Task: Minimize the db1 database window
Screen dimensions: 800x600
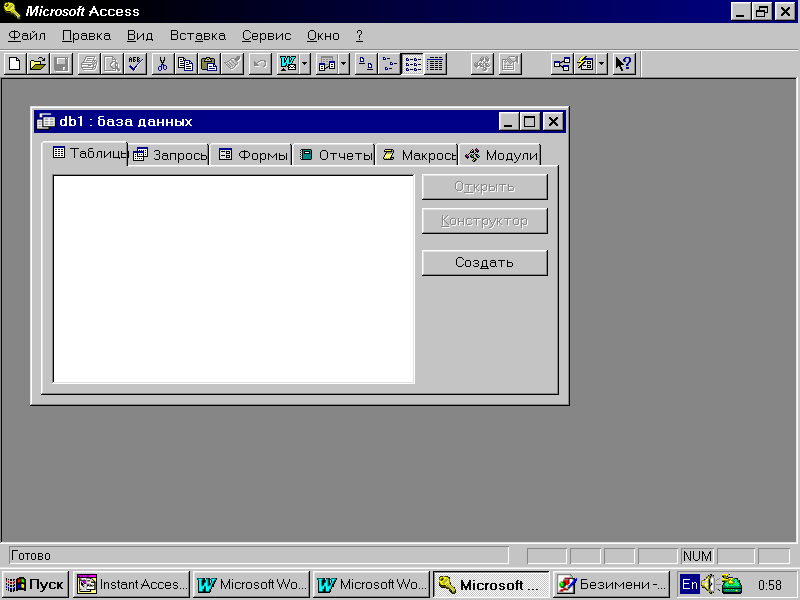Action: pos(508,121)
